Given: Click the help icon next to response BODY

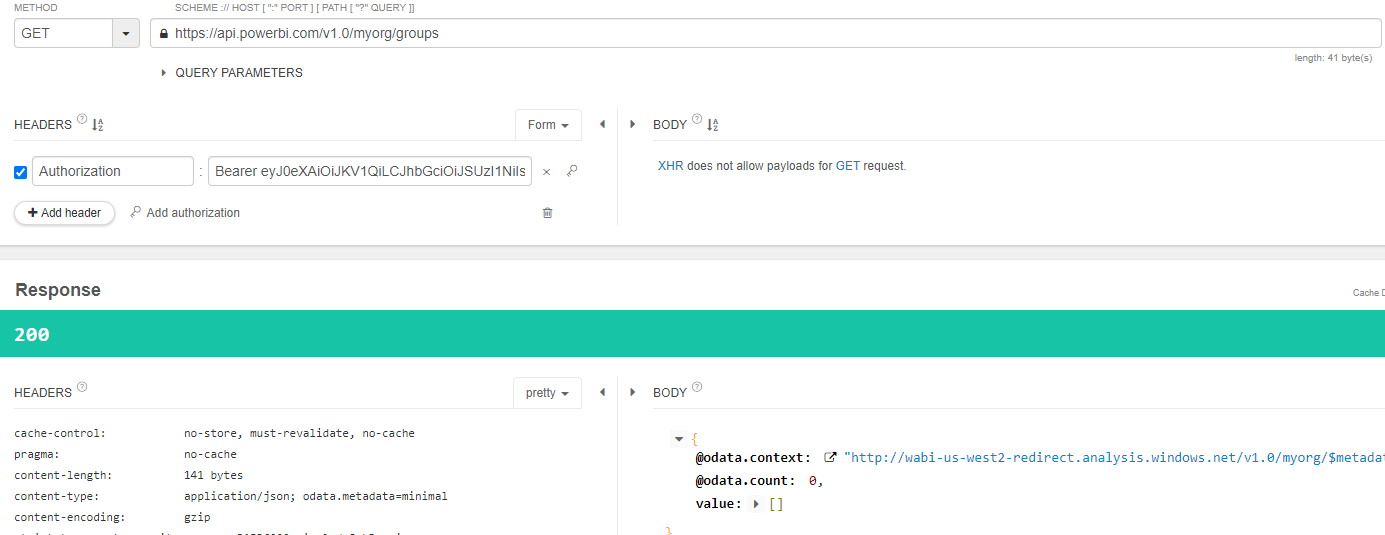Looking at the screenshot, I should pyautogui.click(x=697, y=387).
